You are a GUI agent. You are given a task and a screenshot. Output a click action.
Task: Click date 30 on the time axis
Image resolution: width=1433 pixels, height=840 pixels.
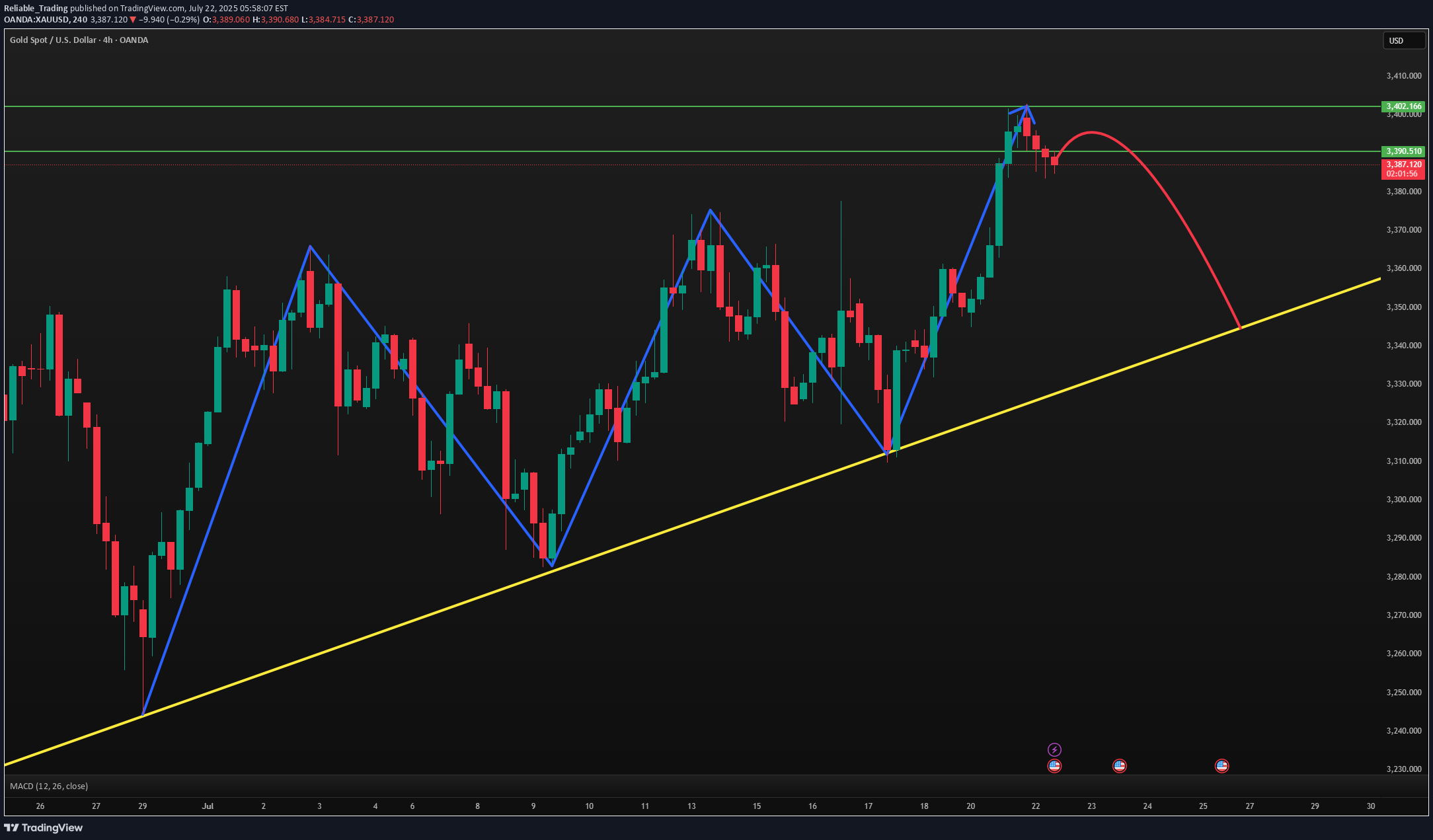(x=1371, y=806)
